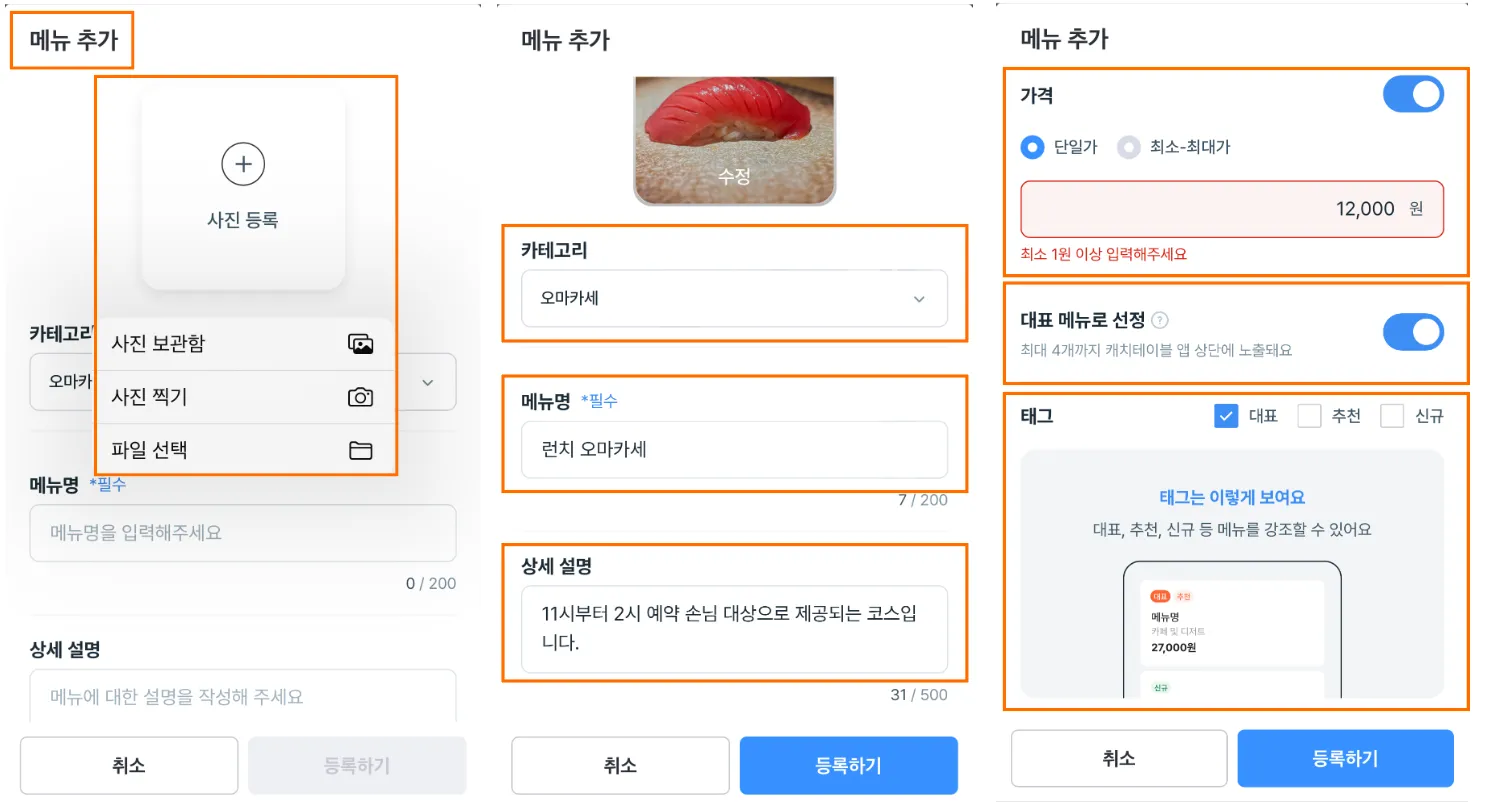The image size is (1487, 802).
Task: Check the 추천 tag checkbox
Action: coord(1309,416)
